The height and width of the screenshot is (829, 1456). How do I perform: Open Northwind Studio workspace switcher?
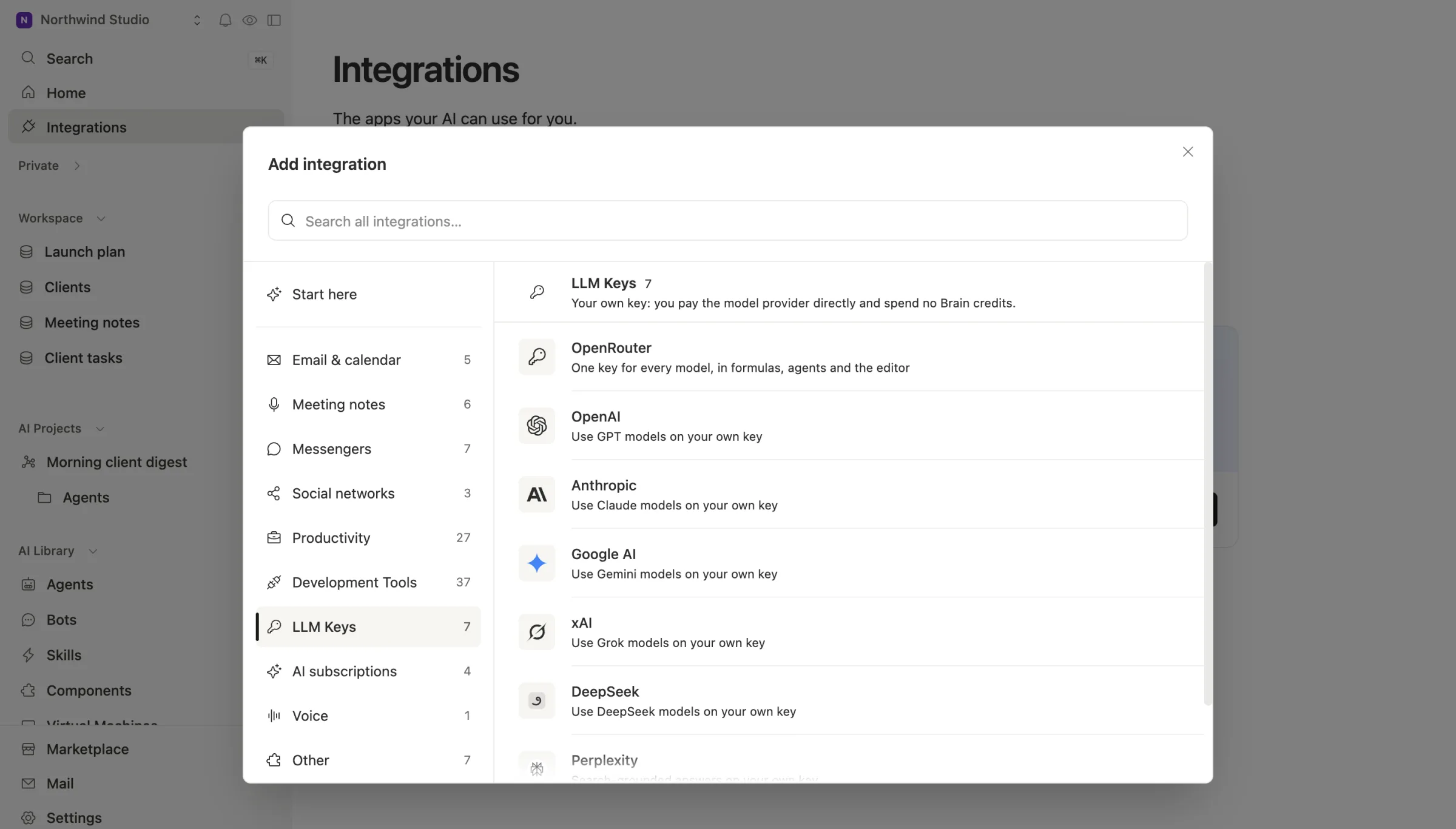[x=109, y=20]
